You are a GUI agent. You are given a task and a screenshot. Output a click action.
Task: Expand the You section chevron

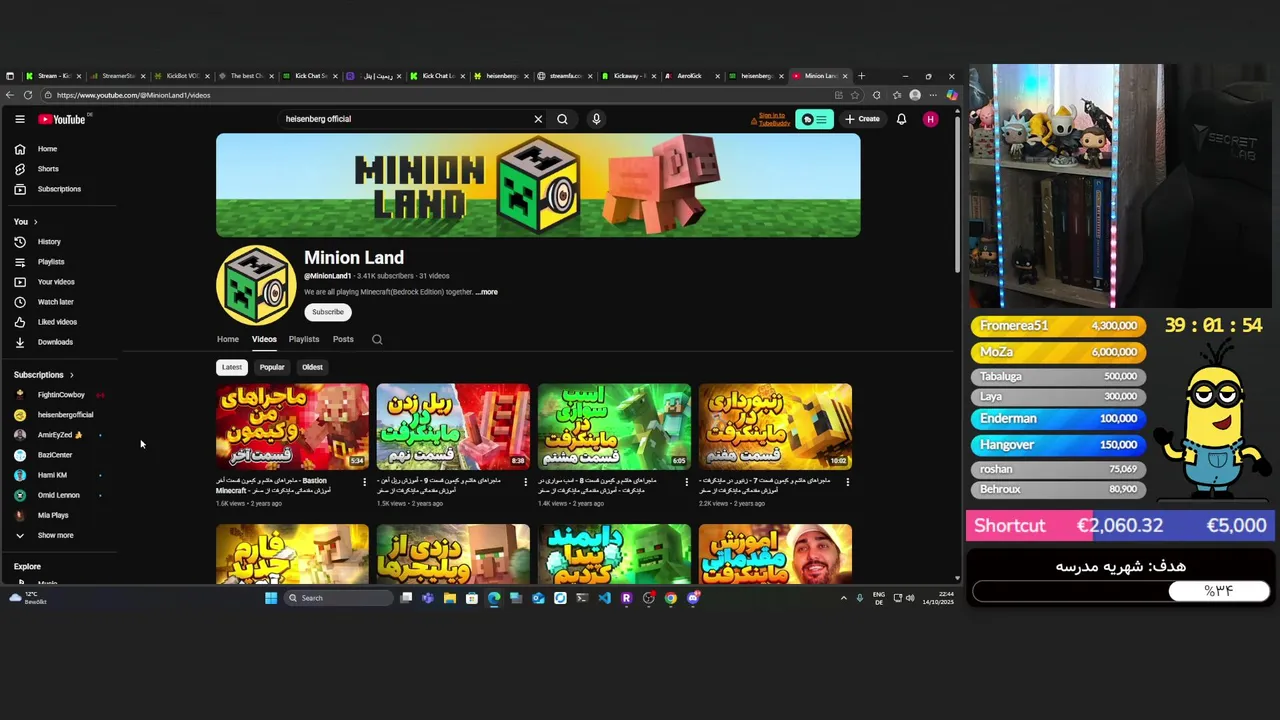point(35,222)
